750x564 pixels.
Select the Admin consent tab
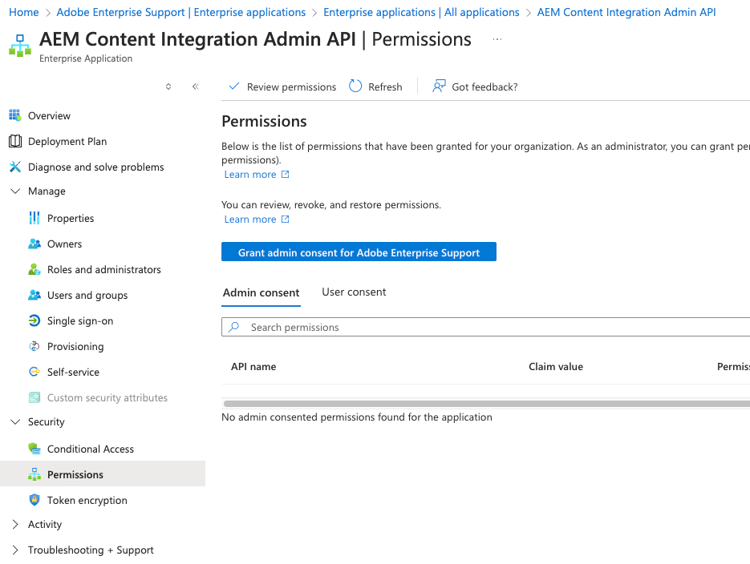(x=261, y=293)
